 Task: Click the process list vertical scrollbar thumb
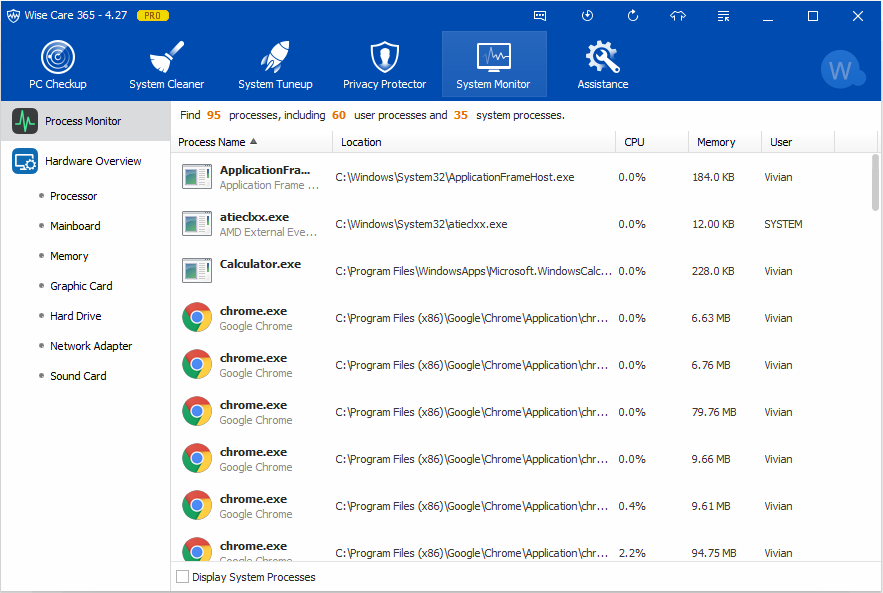click(x=875, y=182)
